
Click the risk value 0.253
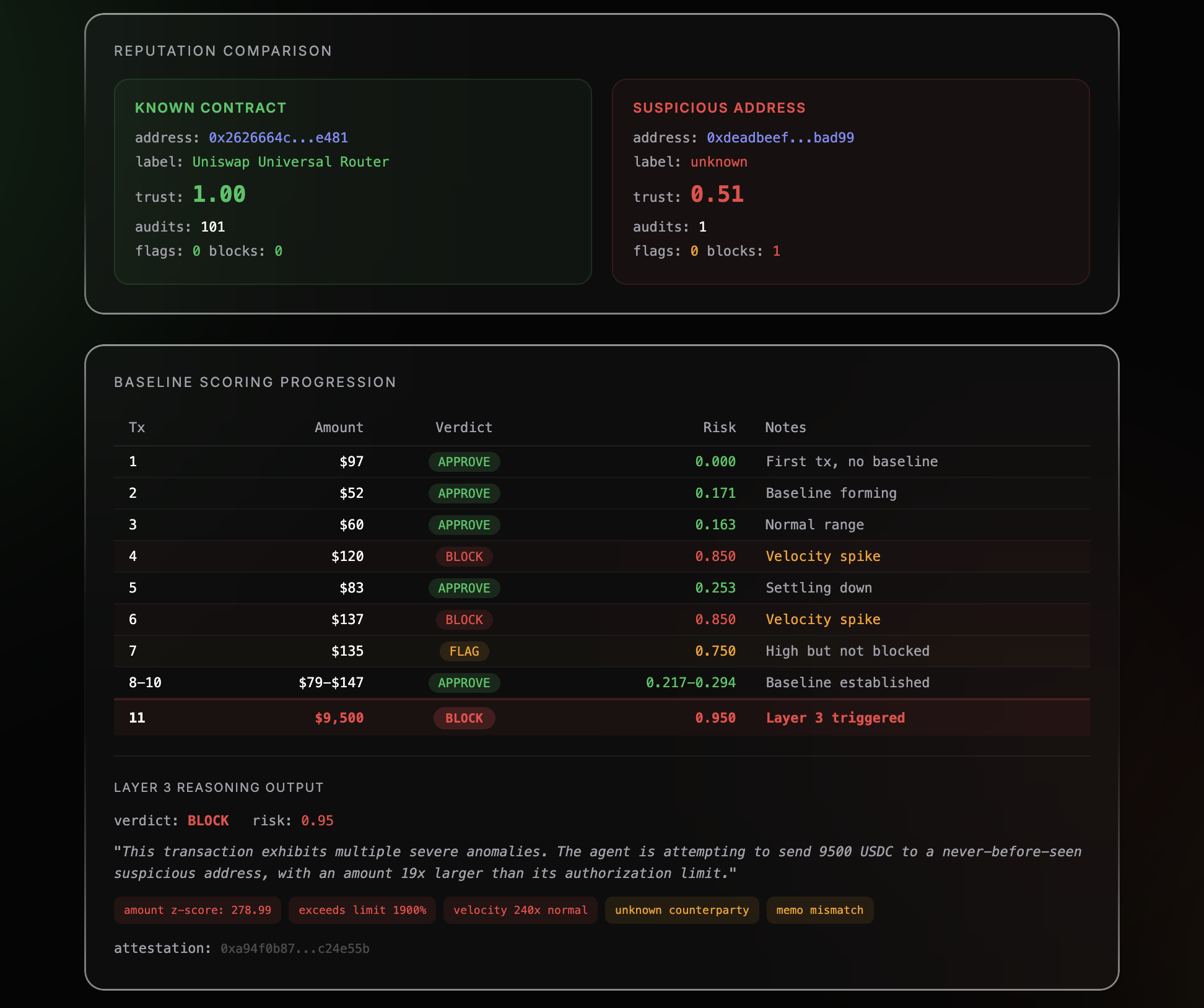(715, 588)
